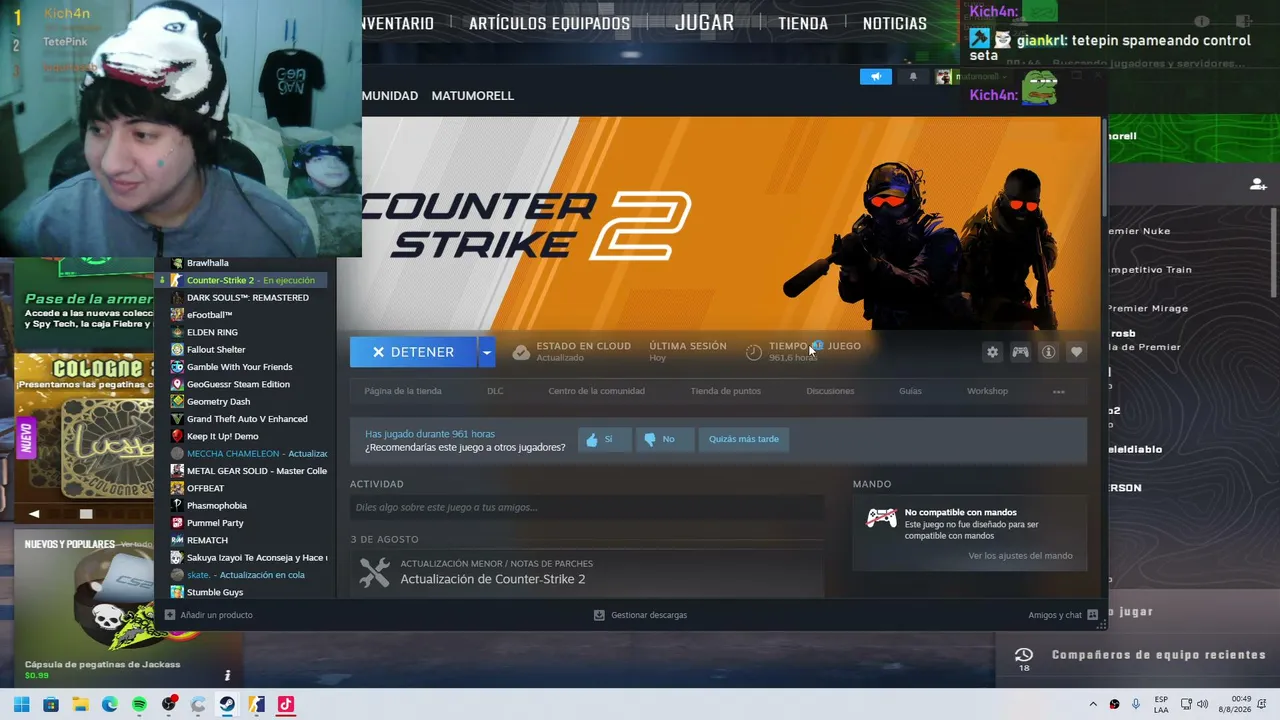This screenshot has width=1280, height=720.
Task: Add Counter-Strike 2 to favorites heart icon
Action: click(1076, 352)
